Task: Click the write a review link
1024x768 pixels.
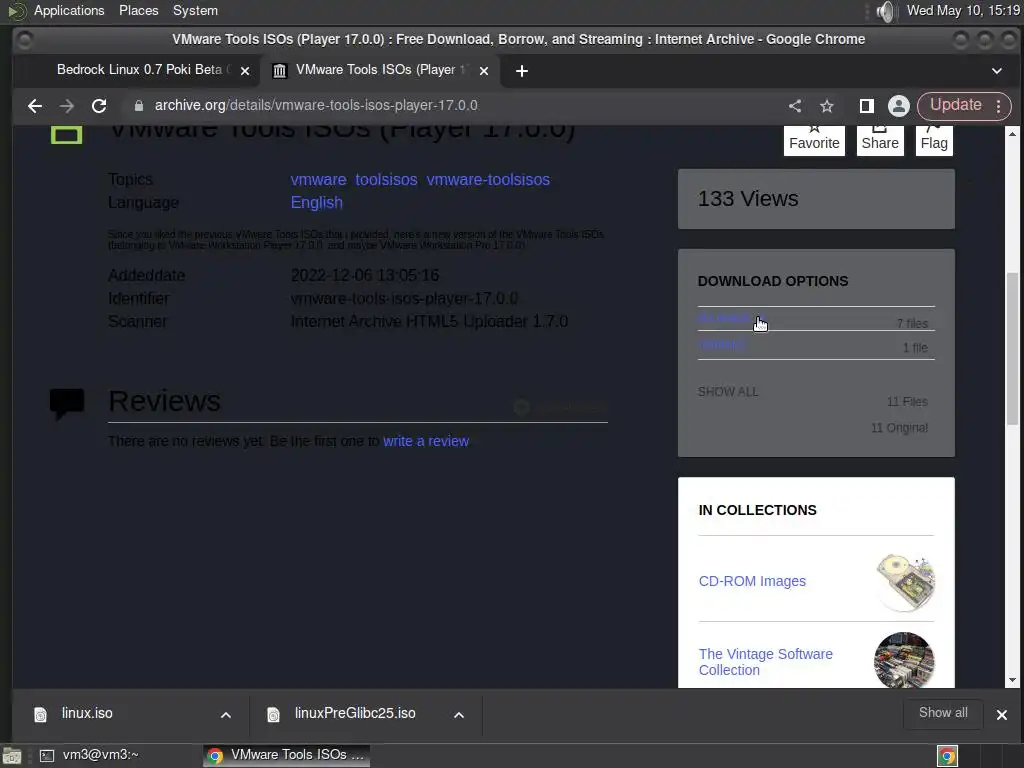Action: click(426, 441)
